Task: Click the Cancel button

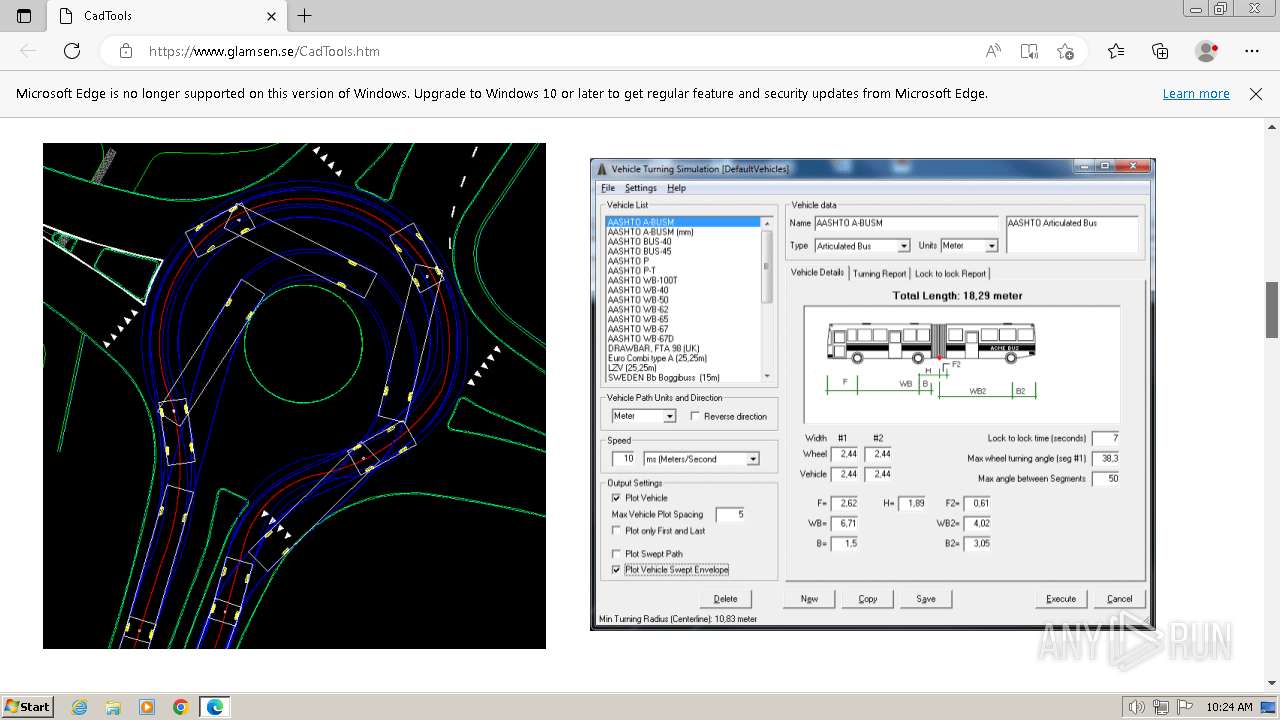Action: pos(1120,599)
